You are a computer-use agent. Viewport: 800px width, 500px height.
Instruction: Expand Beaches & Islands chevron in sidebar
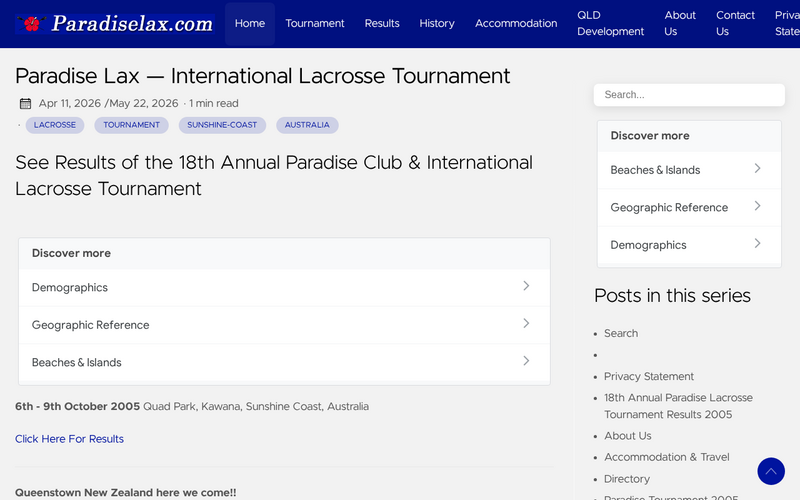point(757,169)
